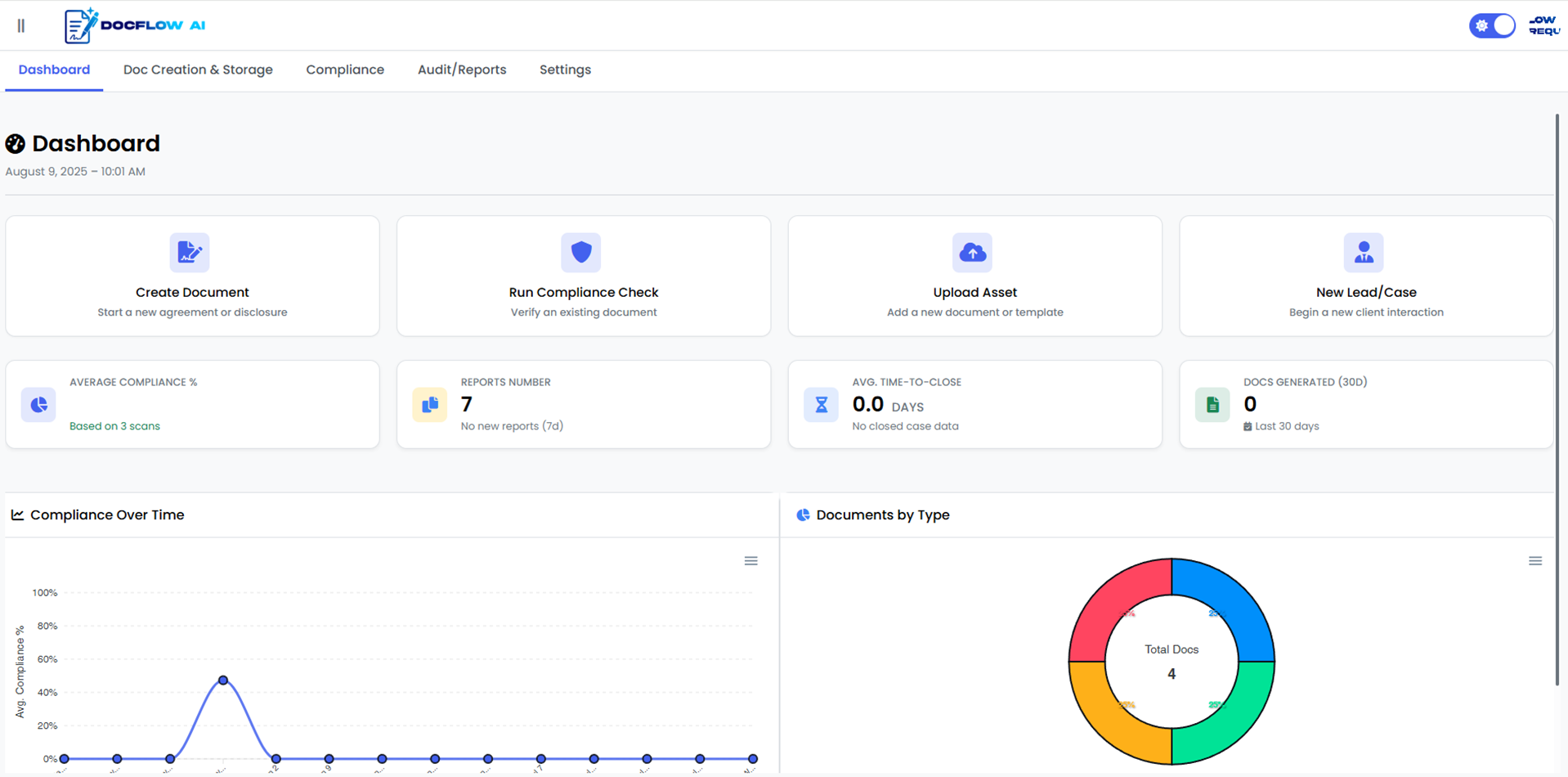
Task: Click the New Lead/Case person icon
Action: pos(1364,252)
